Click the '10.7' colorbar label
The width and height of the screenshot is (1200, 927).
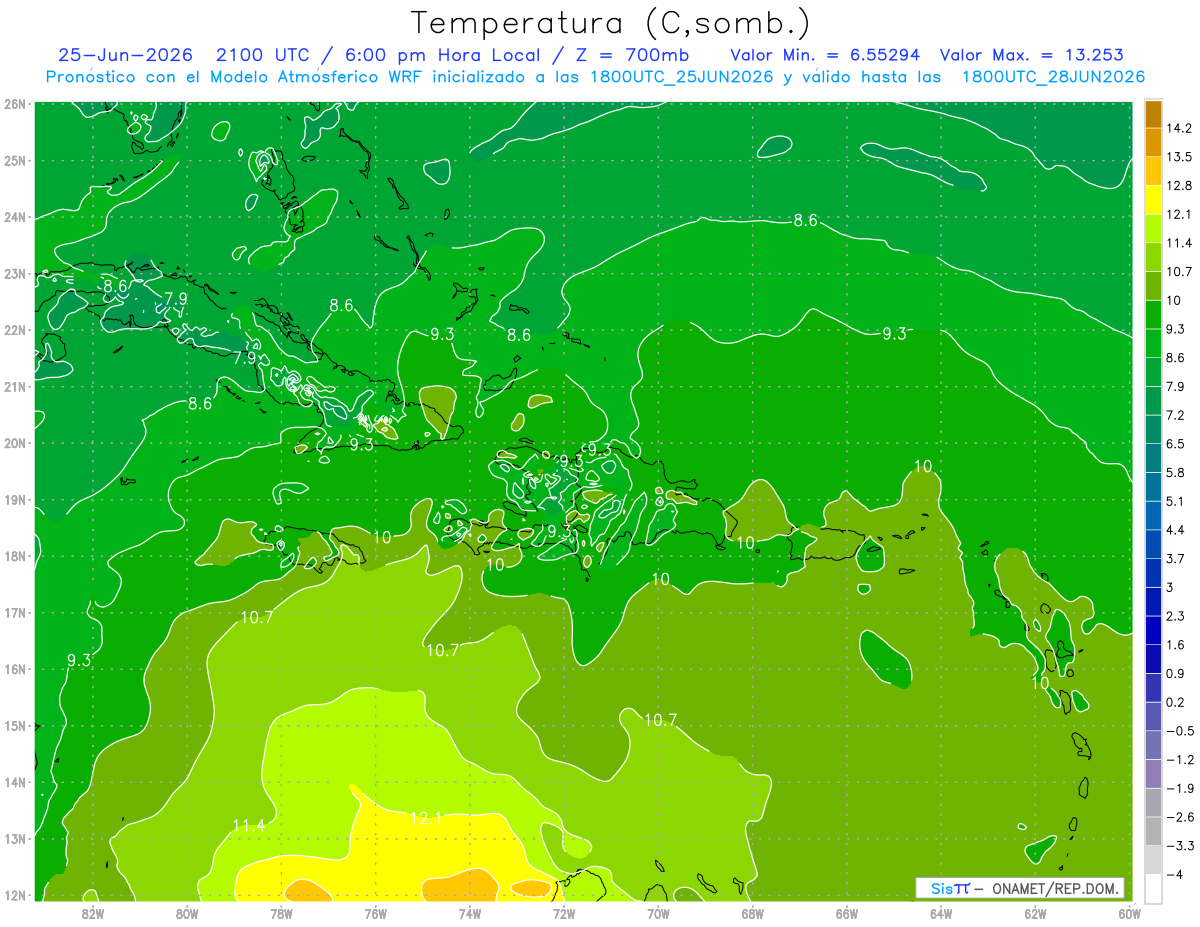point(1180,272)
